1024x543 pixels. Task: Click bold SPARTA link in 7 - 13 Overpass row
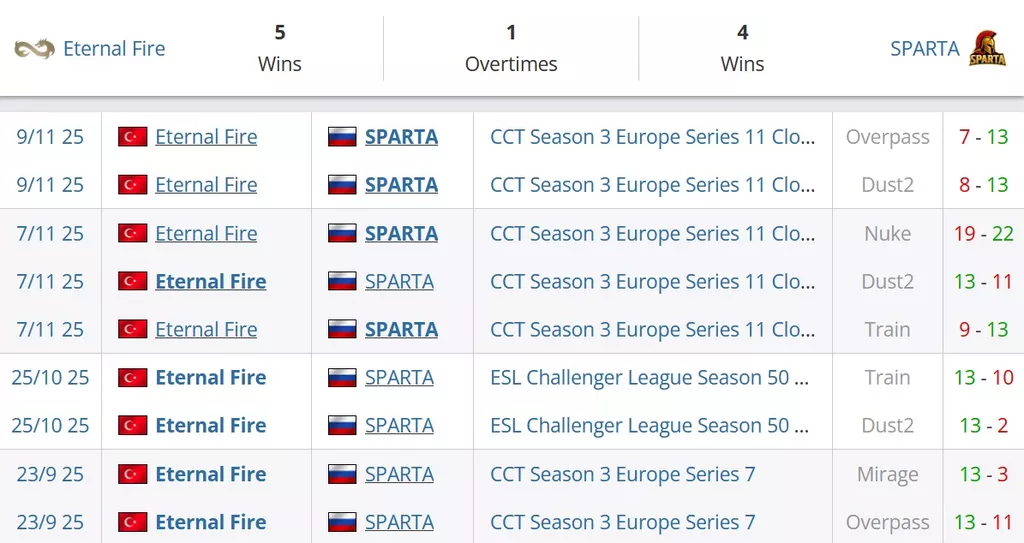[x=401, y=137]
